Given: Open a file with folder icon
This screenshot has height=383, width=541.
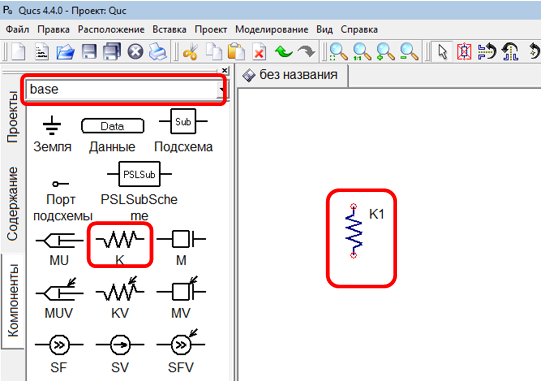Looking at the screenshot, I should click(65, 52).
